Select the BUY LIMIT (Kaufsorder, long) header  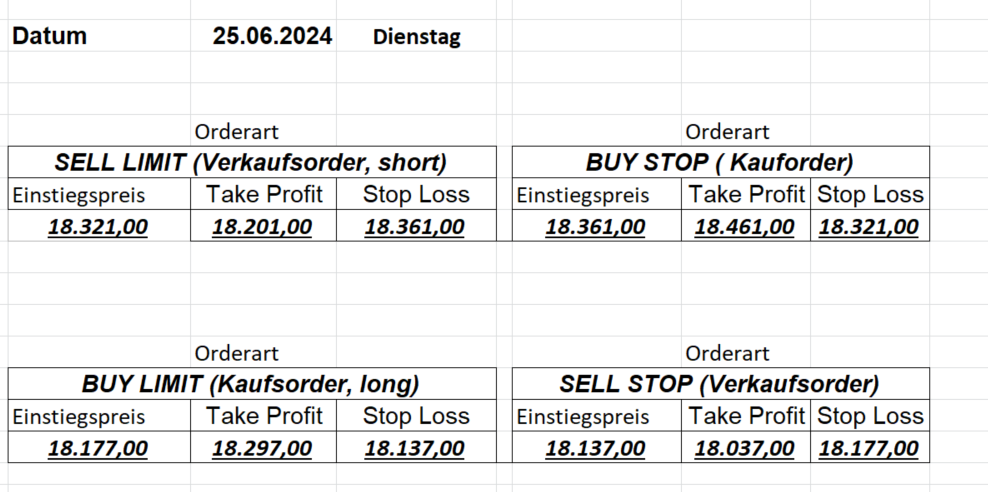[x=251, y=384]
